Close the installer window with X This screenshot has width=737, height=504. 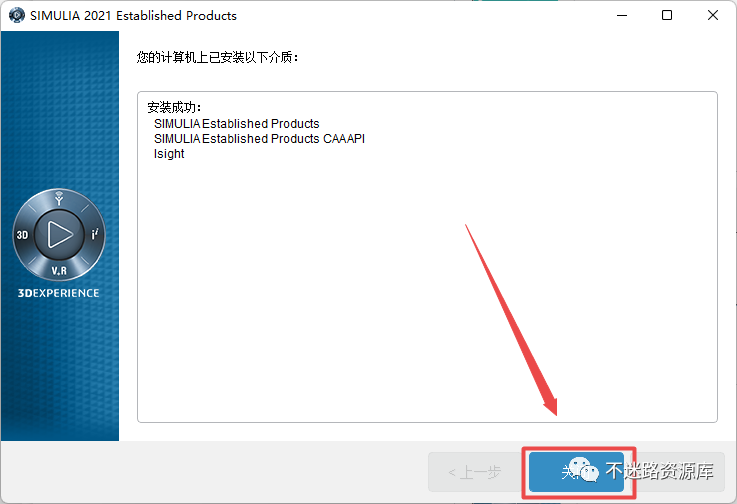713,16
